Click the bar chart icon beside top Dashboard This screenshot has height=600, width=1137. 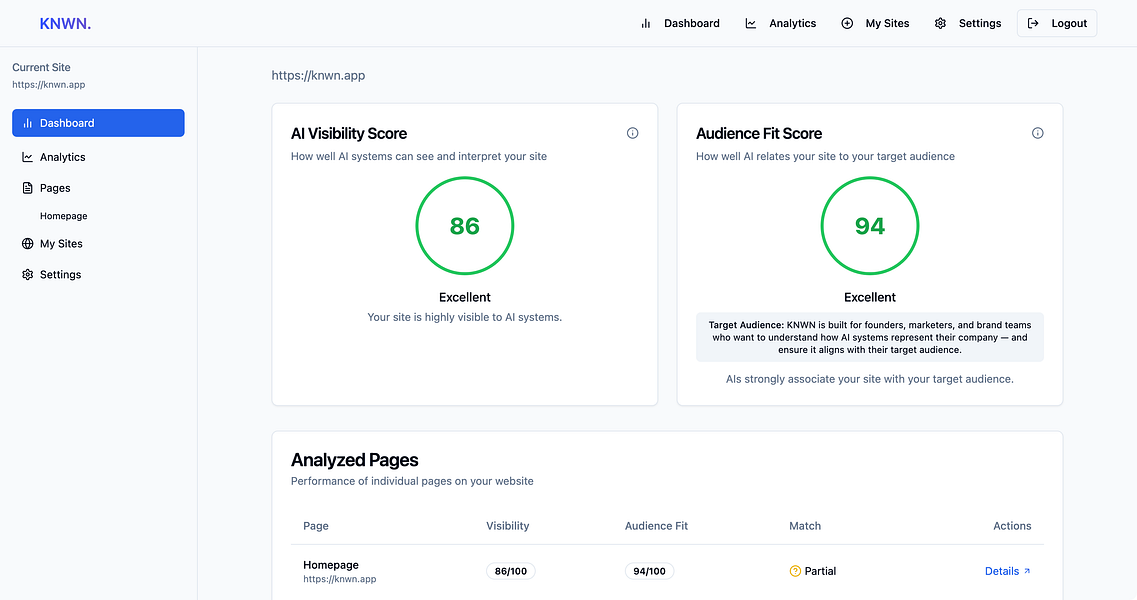[645, 23]
